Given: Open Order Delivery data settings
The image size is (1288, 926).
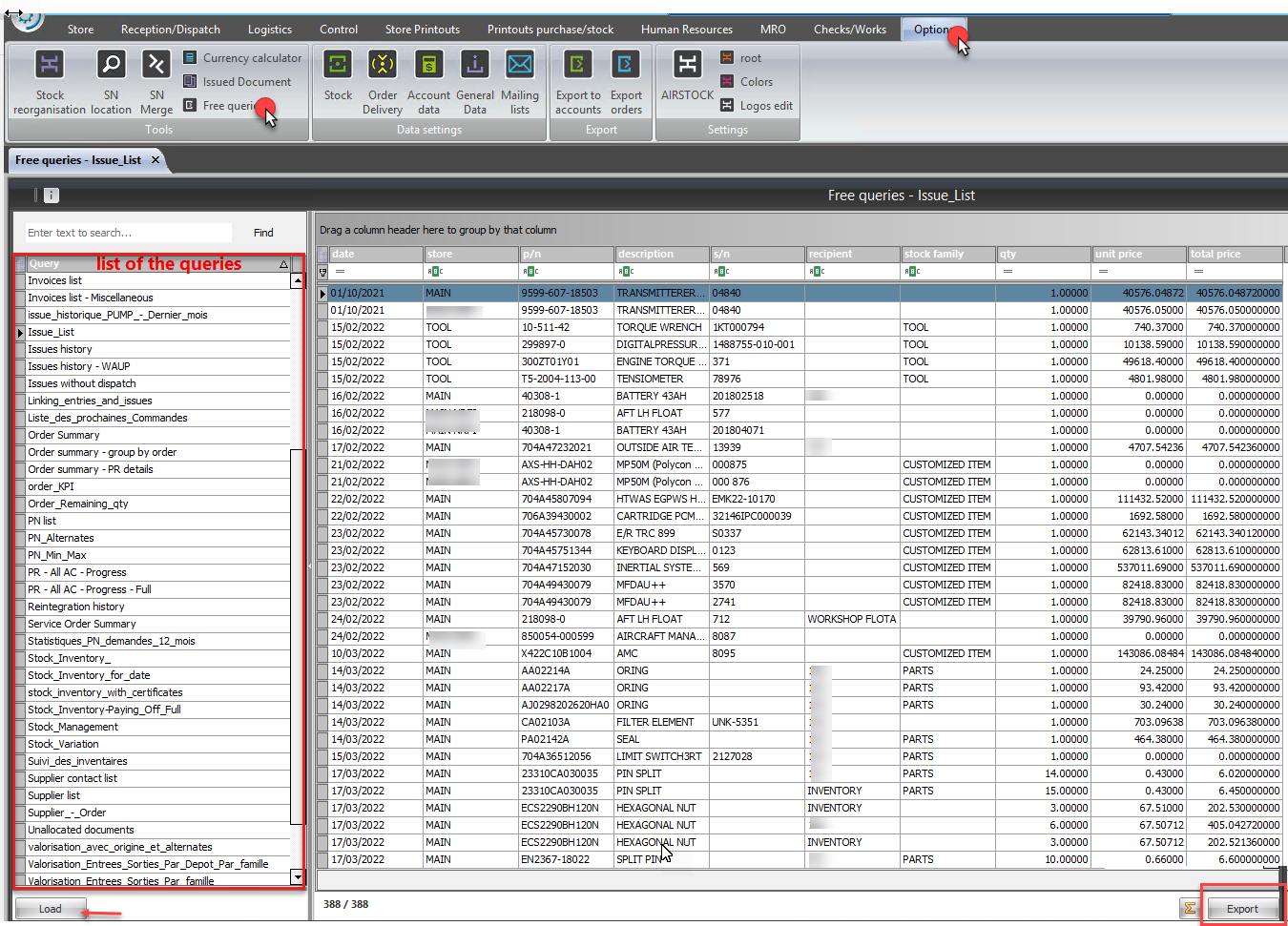Looking at the screenshot, I should (383, 65).
